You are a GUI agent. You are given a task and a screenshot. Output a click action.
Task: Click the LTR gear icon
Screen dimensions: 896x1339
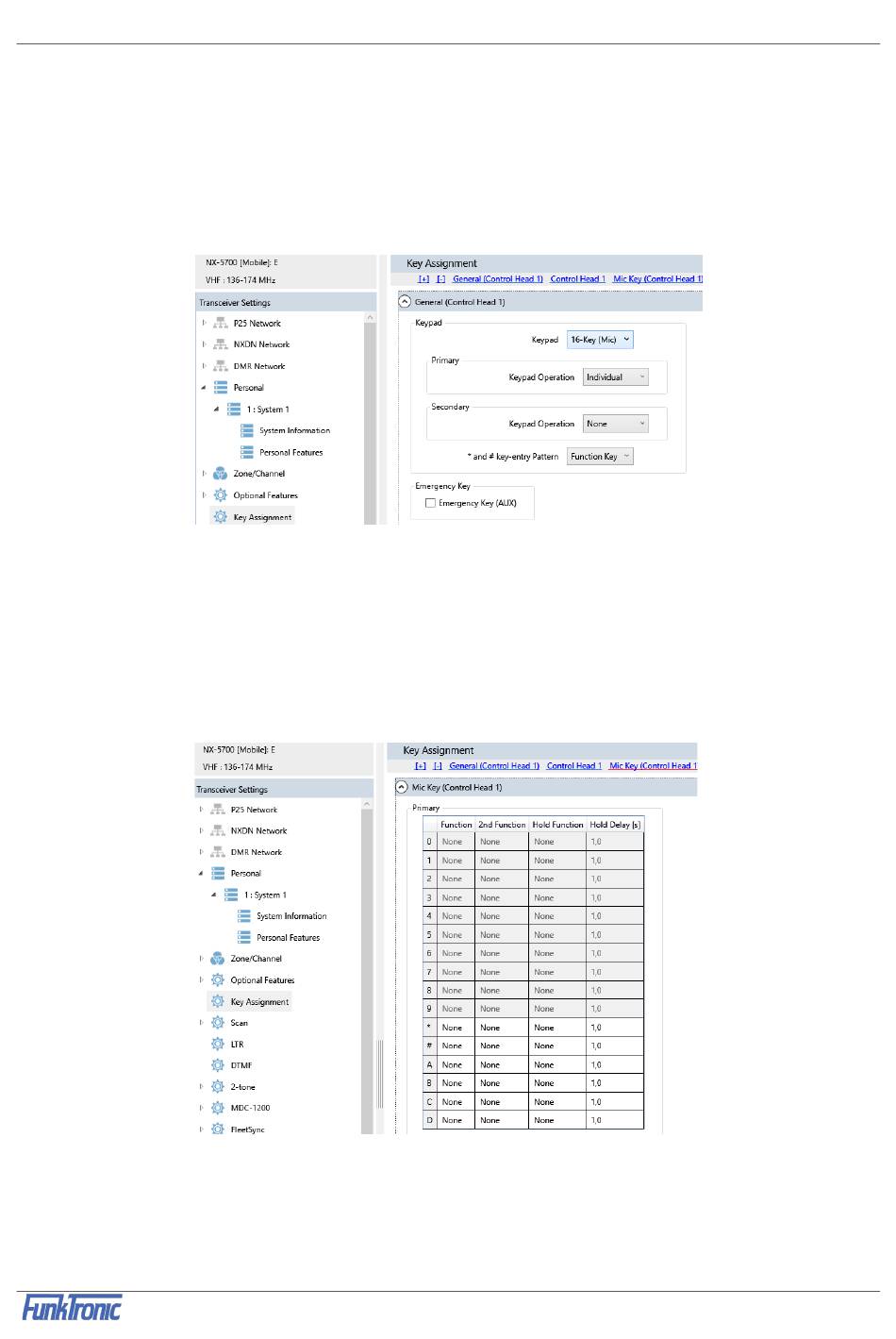coord(218,1044)
